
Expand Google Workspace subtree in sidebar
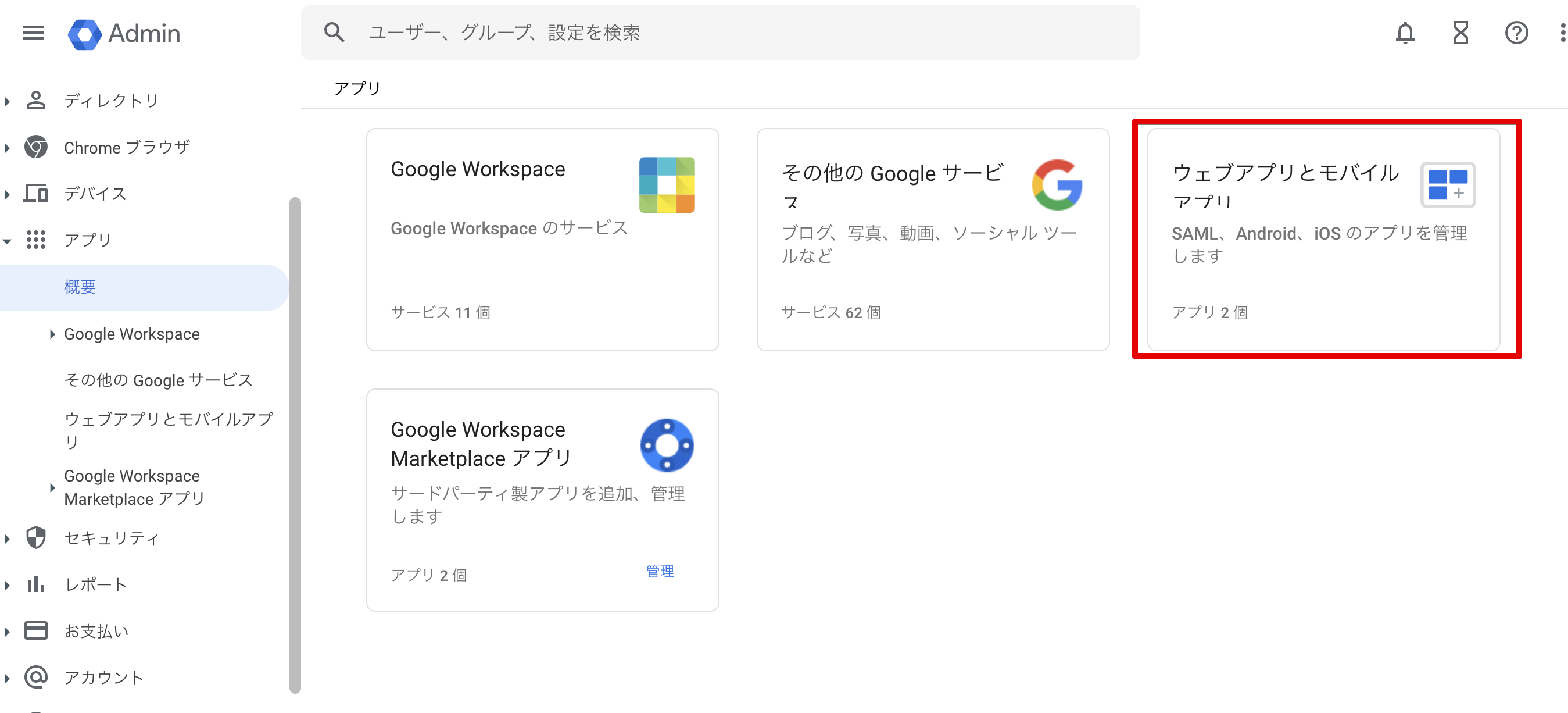pos(52,334)
